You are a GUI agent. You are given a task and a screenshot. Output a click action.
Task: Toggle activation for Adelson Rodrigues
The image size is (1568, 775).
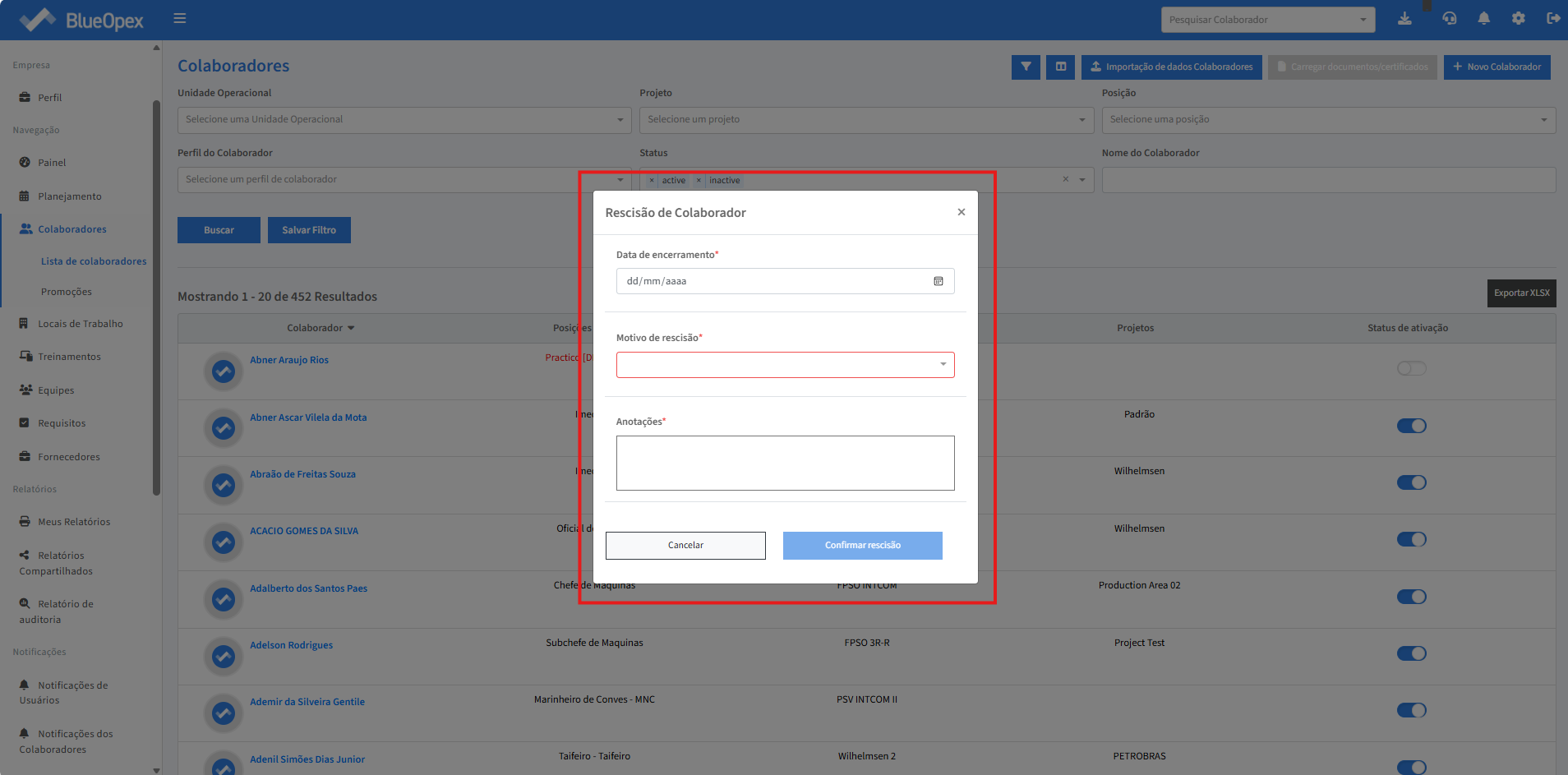(x=1412, y=653)
